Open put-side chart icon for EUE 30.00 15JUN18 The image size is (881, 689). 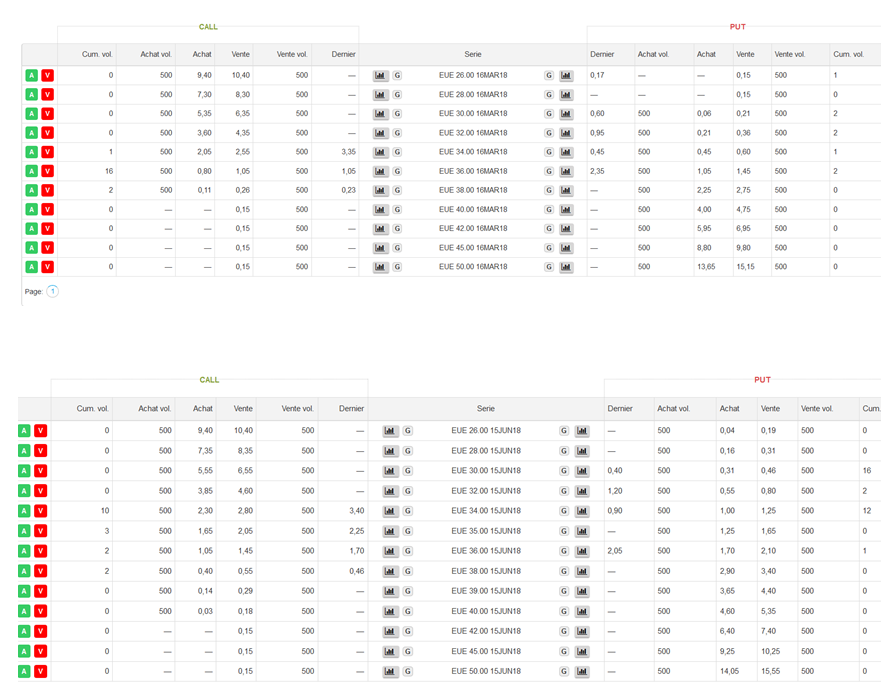point(582,471)
